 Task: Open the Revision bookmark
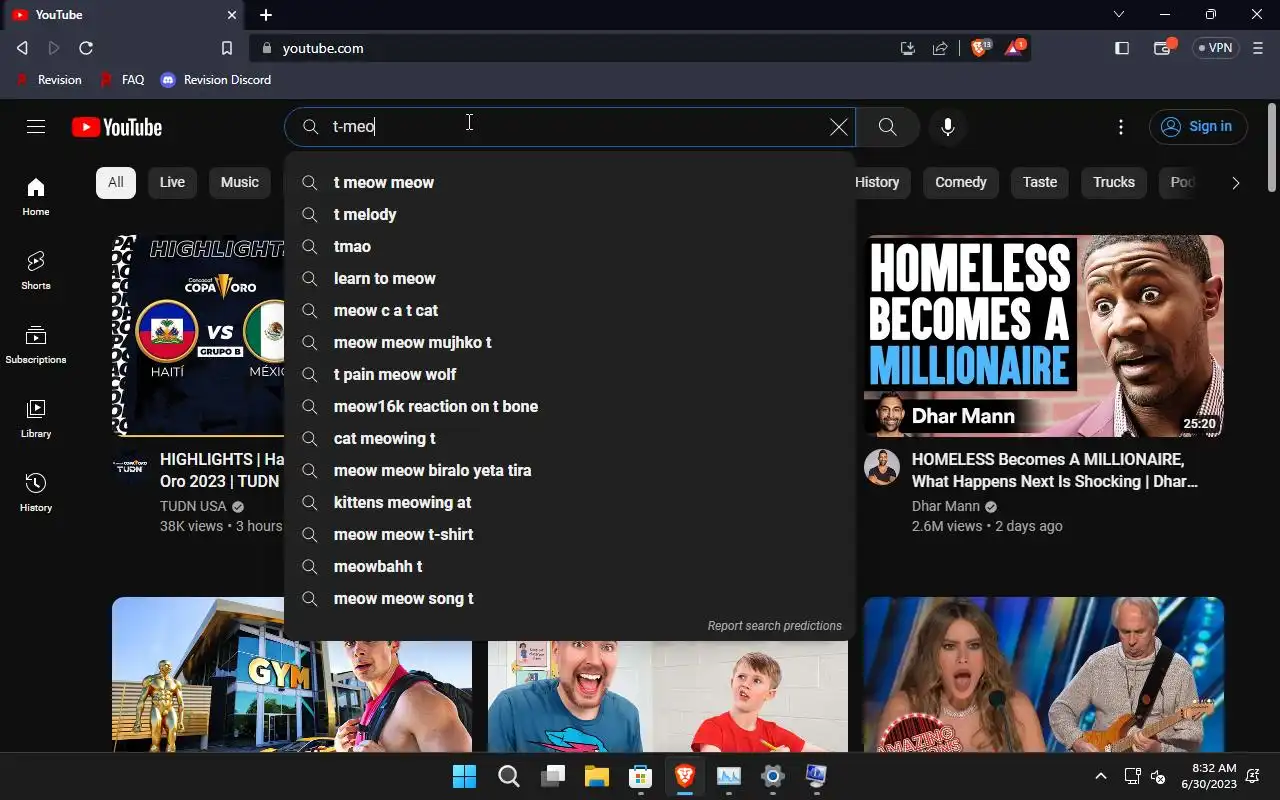pyautogui.click(x=48, y=80)
